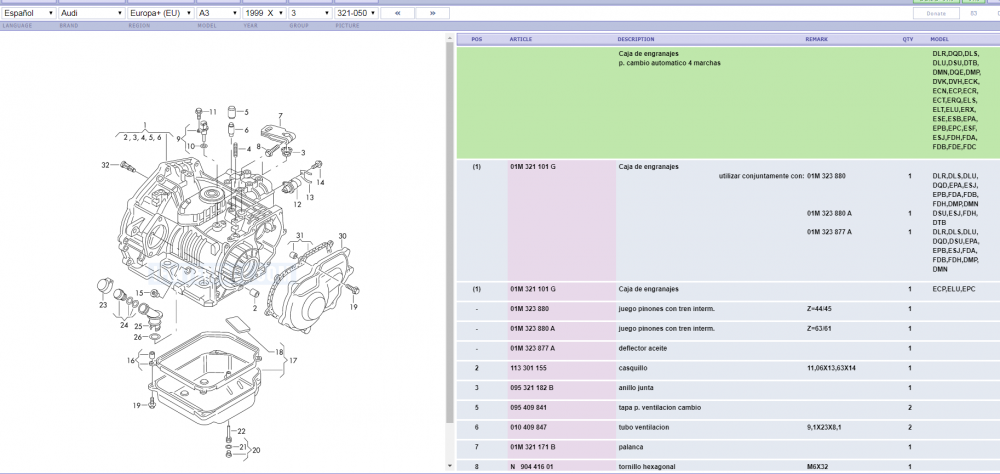Click the DESCRIPTION column header

(635, 39)
